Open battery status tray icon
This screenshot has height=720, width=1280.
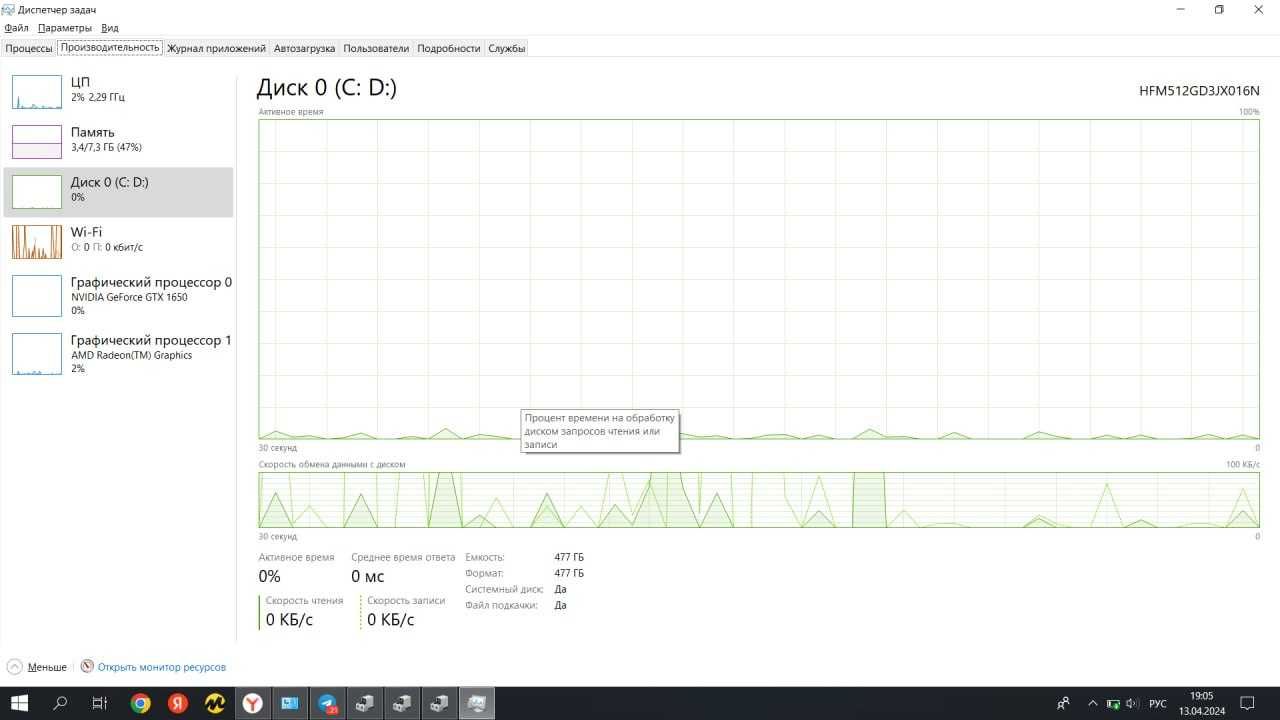coord(1113,703)
